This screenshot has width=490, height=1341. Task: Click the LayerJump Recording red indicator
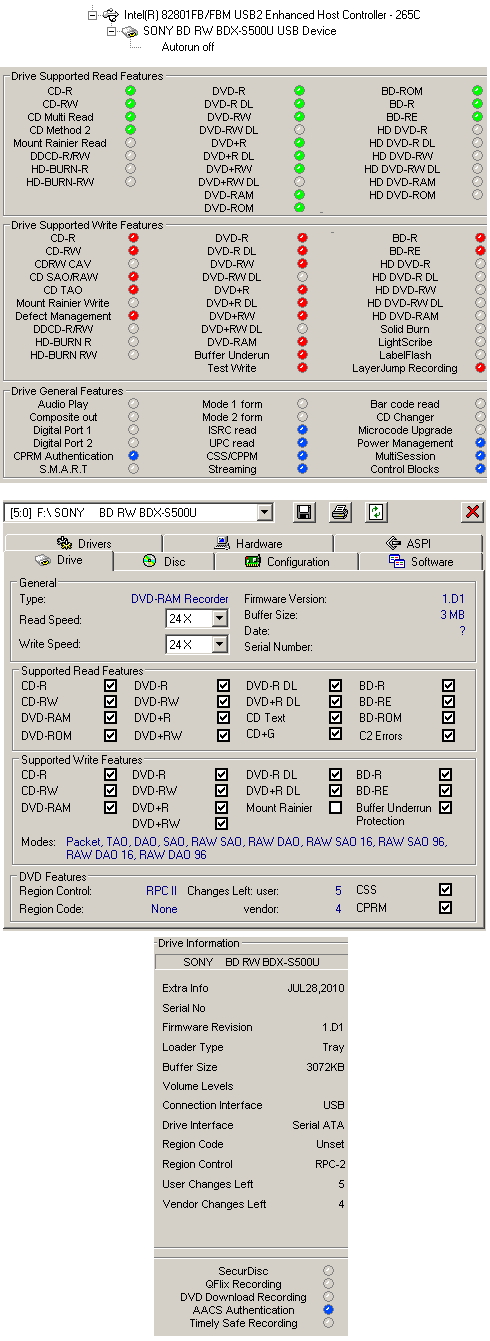[479, 368]
